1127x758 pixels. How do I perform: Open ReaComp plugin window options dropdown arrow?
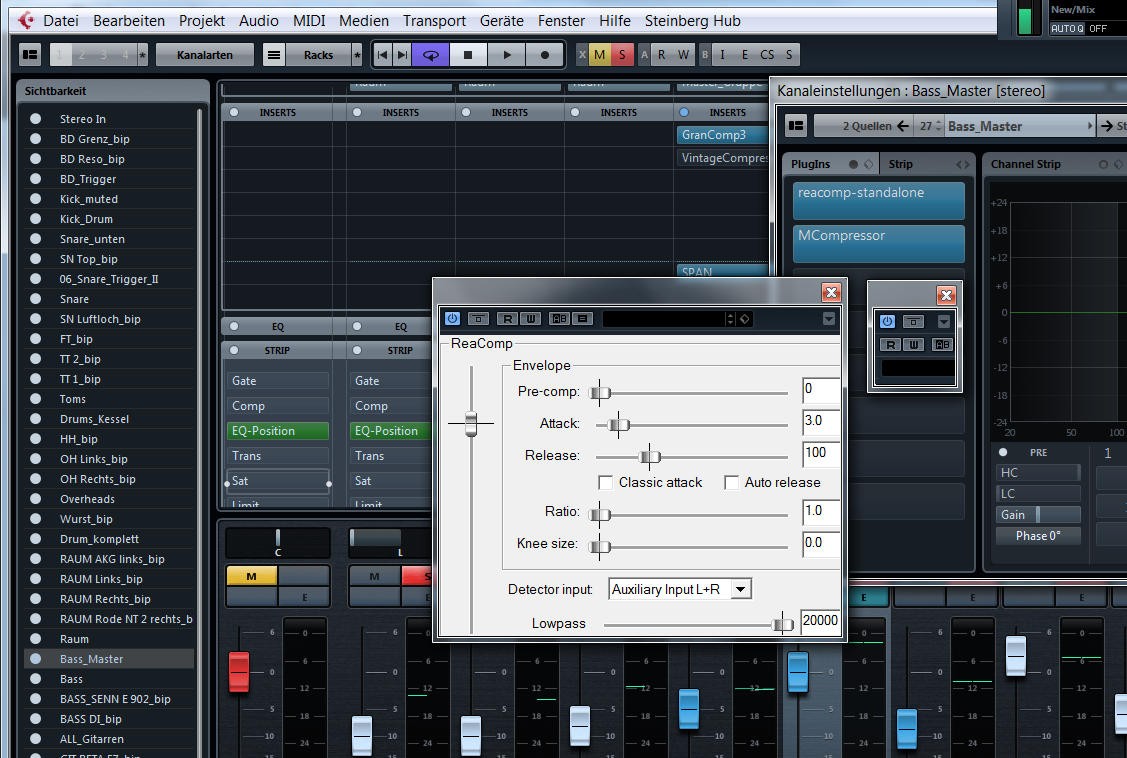[829, 318]
